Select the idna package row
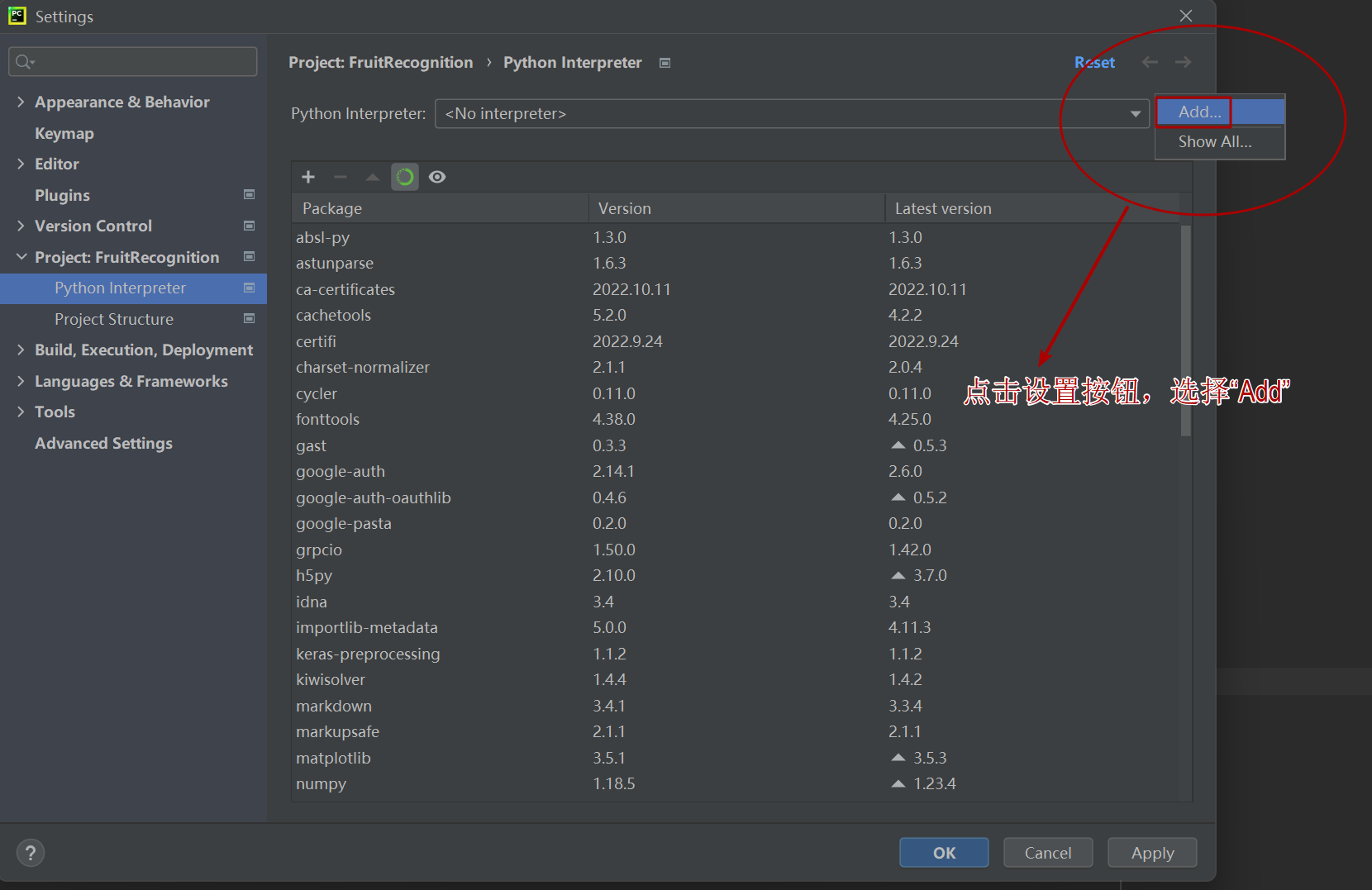 [x=736, y=602]
